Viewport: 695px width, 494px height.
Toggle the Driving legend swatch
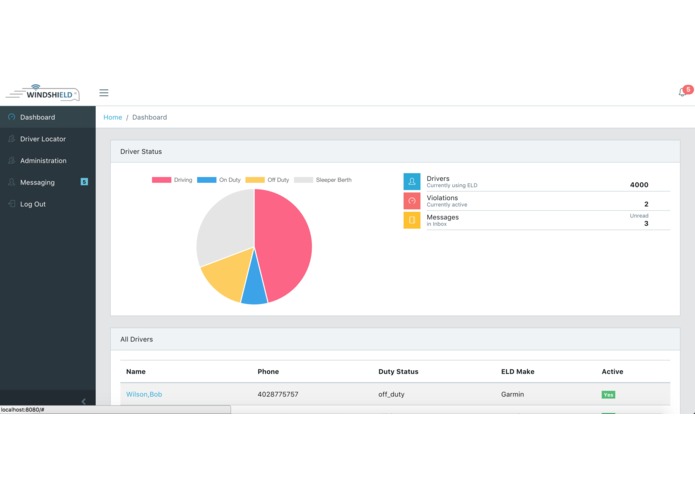[x=161, y=180]
